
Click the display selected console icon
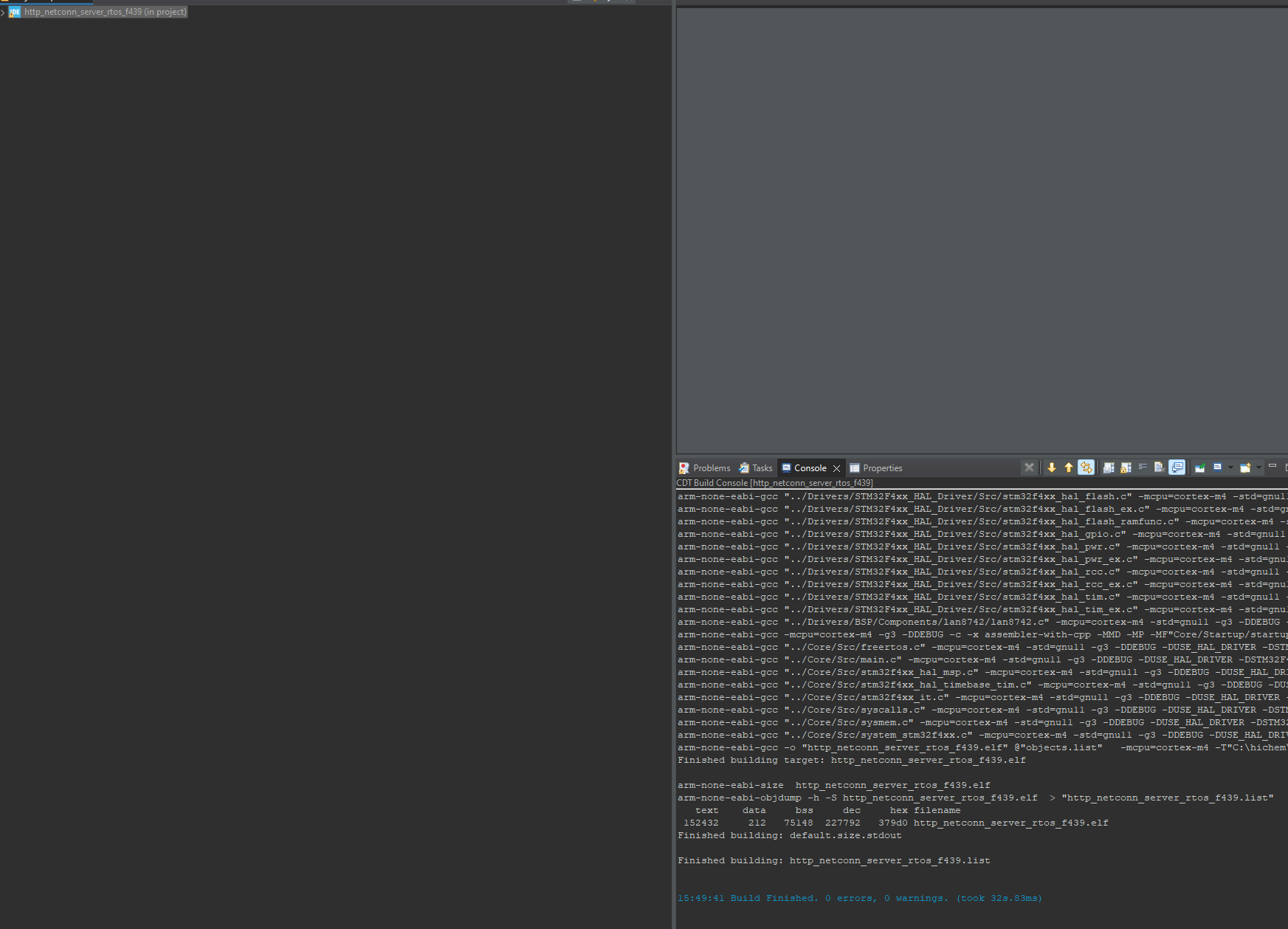(1218, 467)
